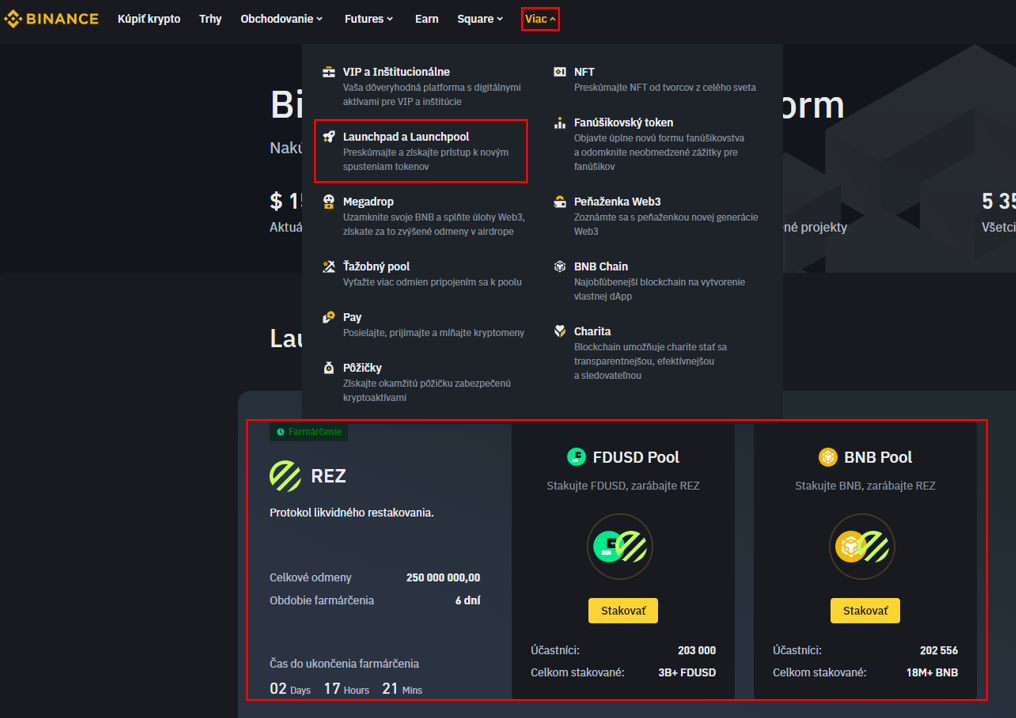1016x718 pixels.
Task: Expand the Square dropdown
Action: tap(480, 19)
